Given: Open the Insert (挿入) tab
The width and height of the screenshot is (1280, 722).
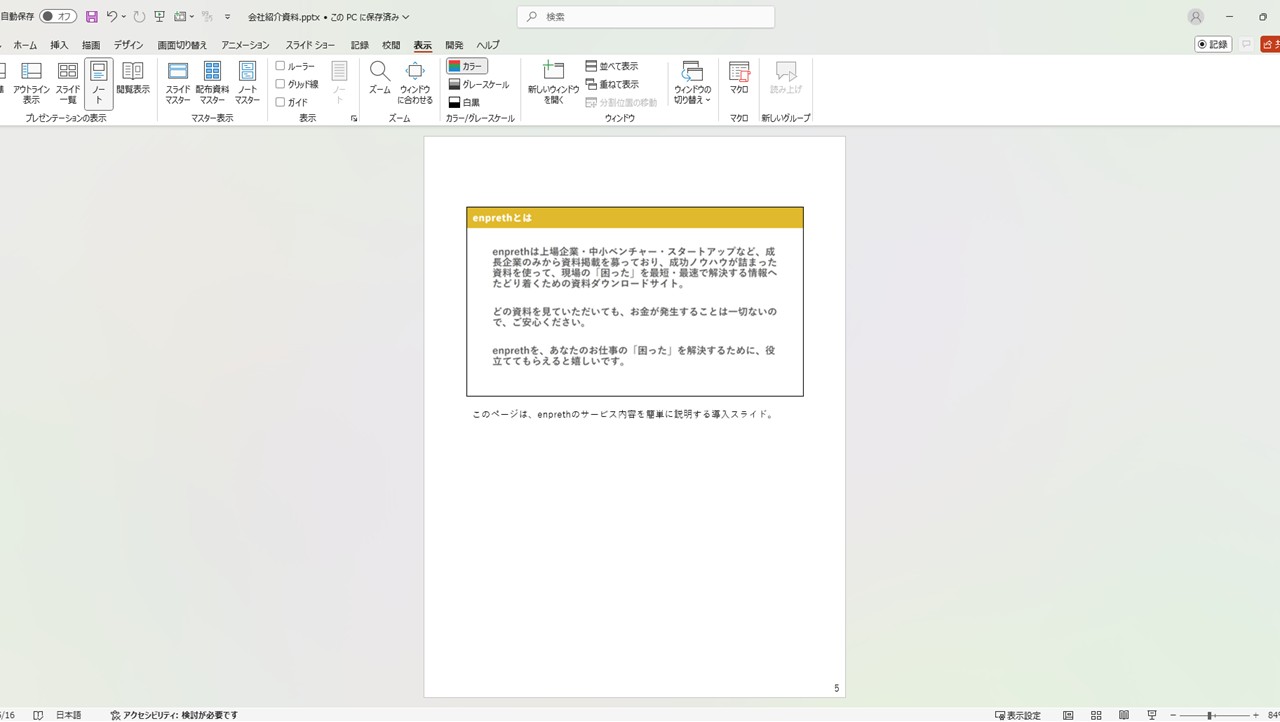Looking at the screenshot, I should tap(59, 45).
